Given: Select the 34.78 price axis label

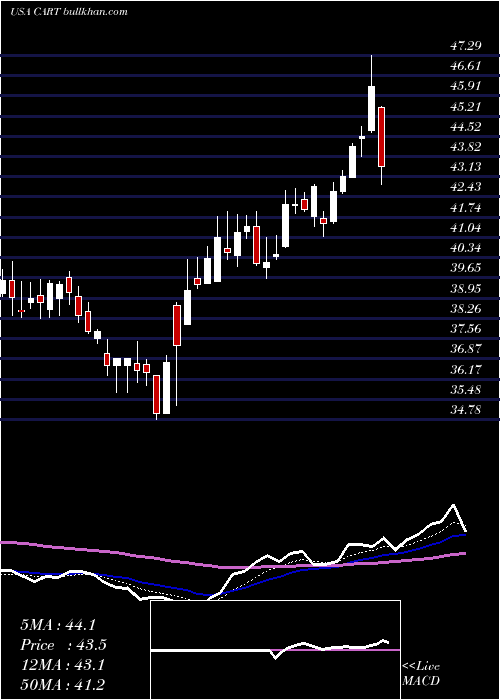Looking at the screenshot, I should [x=466, y=409].
